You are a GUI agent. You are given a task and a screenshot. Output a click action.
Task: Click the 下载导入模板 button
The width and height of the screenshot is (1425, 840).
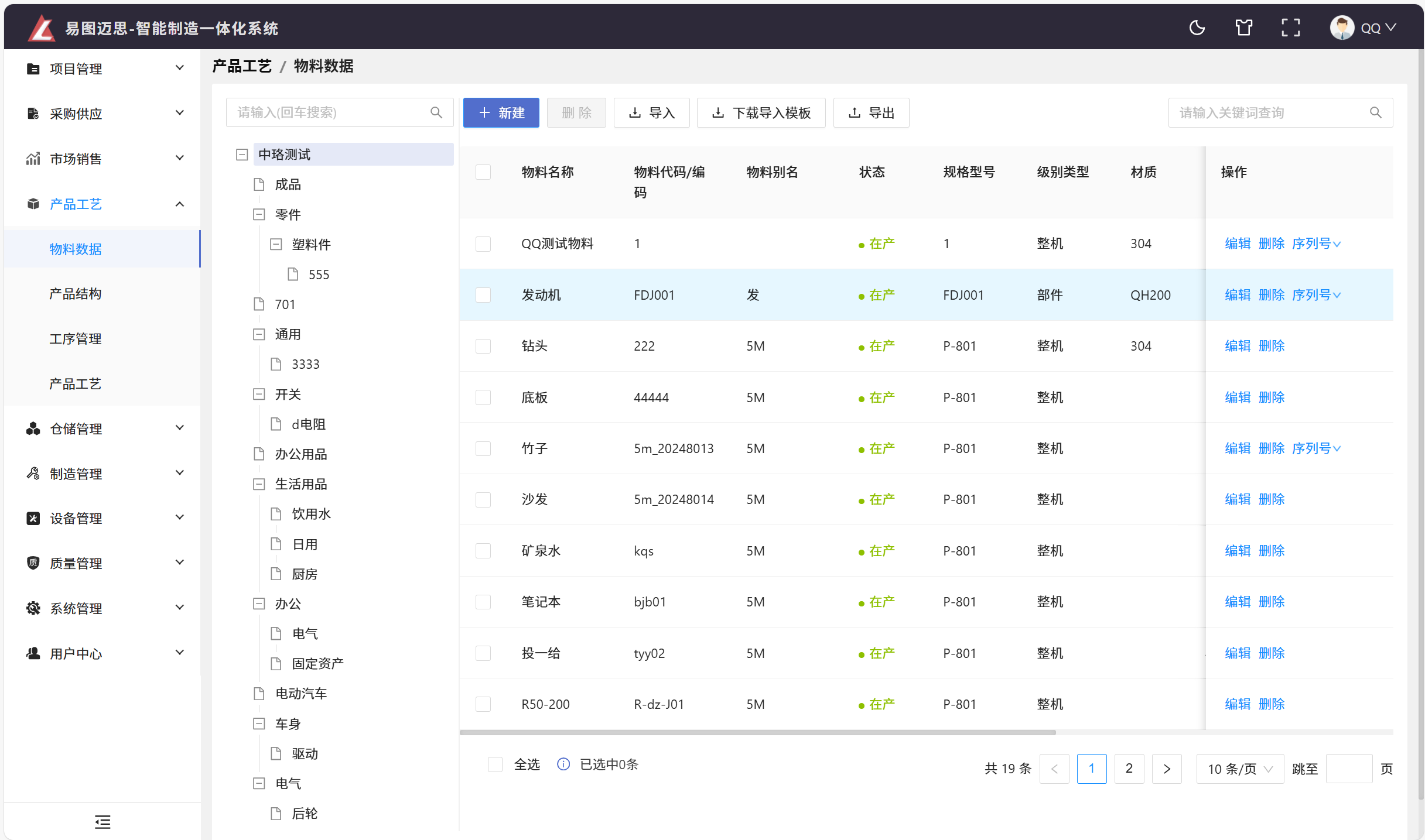coord(761,112)
